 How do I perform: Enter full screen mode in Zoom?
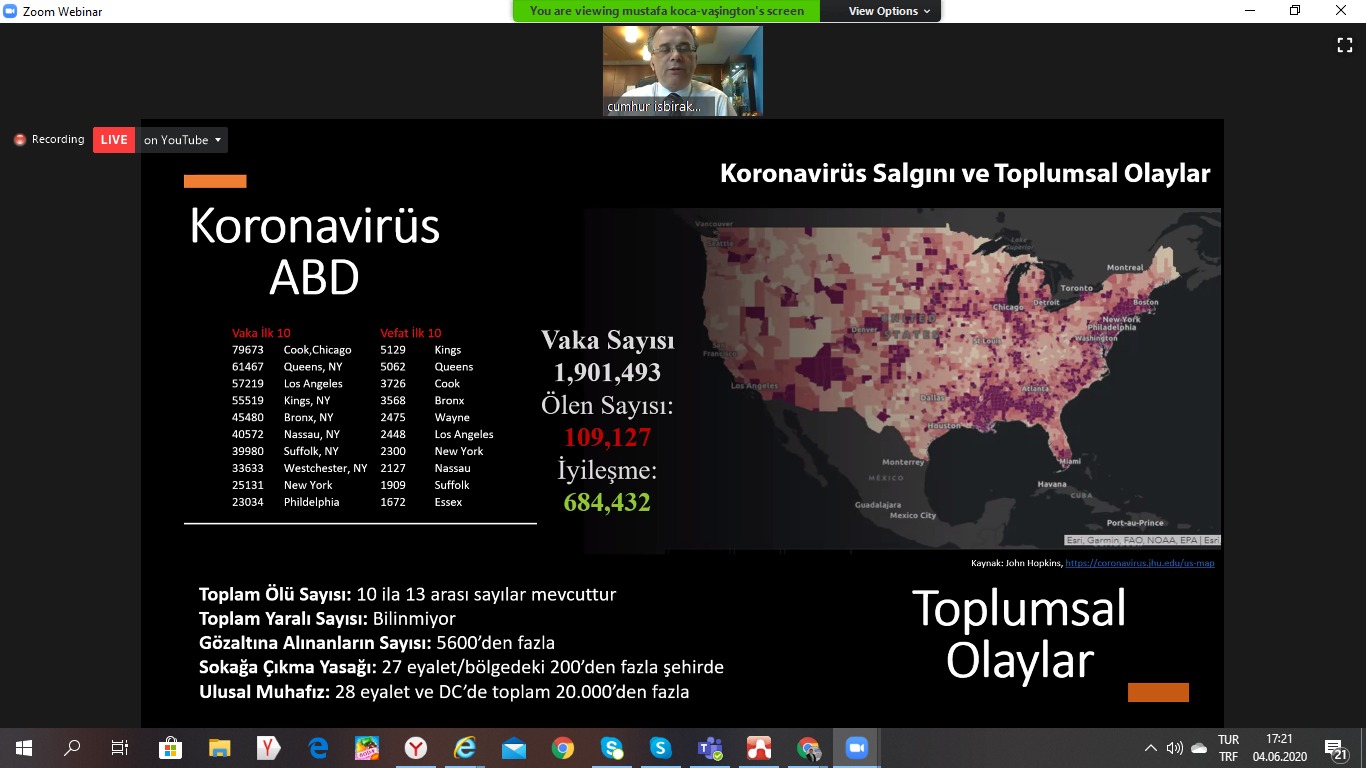point(1345,45)
